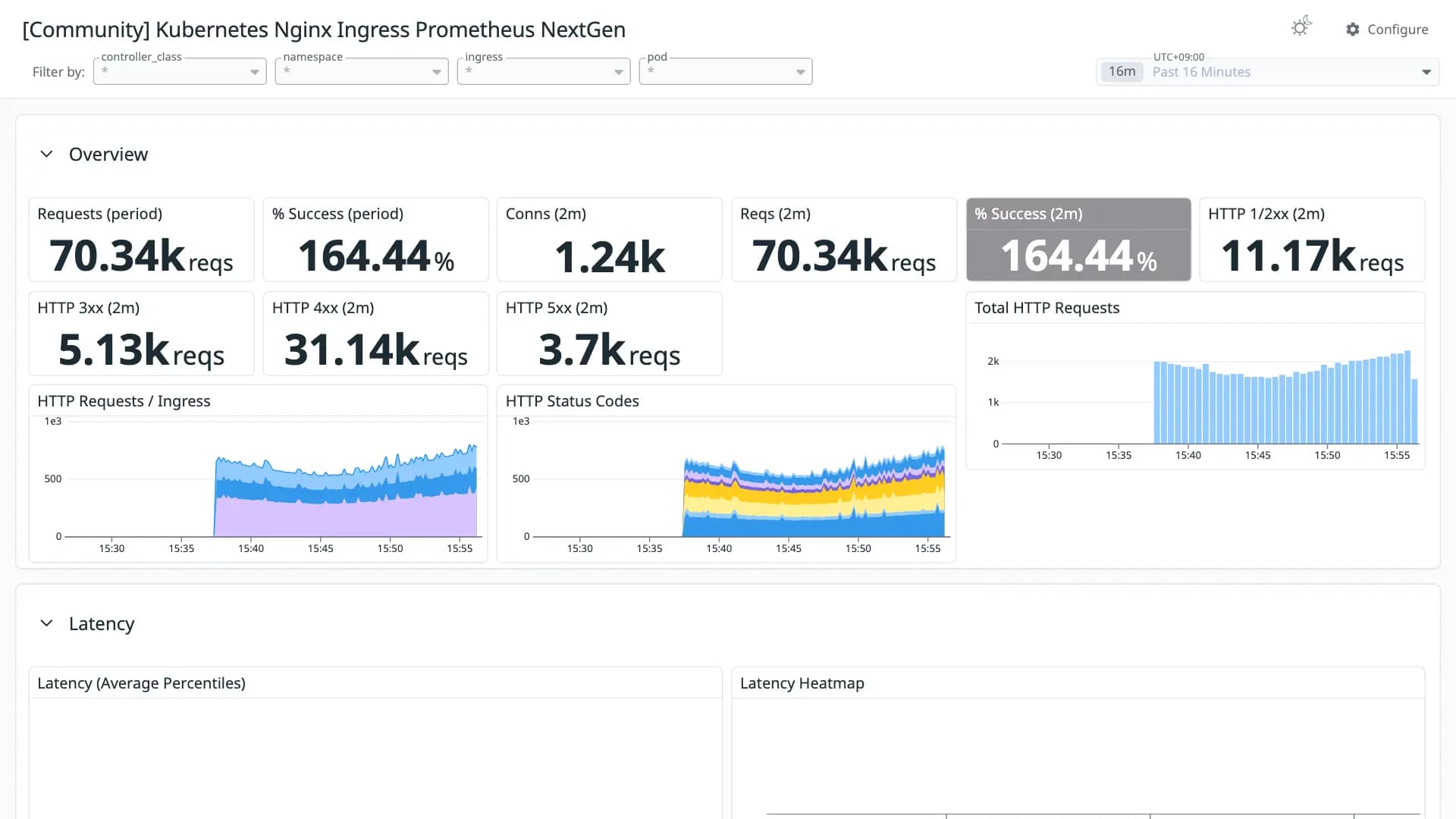Click the Total HTTP Requests chart title
Screen dimensions: 1456x819
pyautogui.click(x=1047, y=308)
